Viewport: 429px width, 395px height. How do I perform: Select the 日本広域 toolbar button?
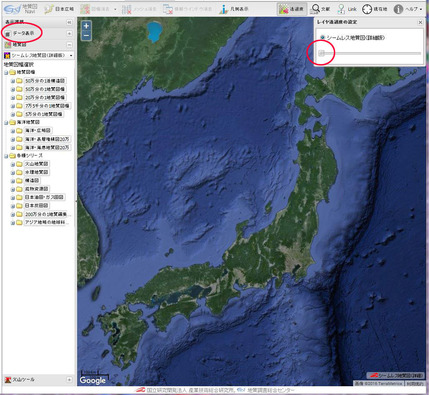point(59,9)
